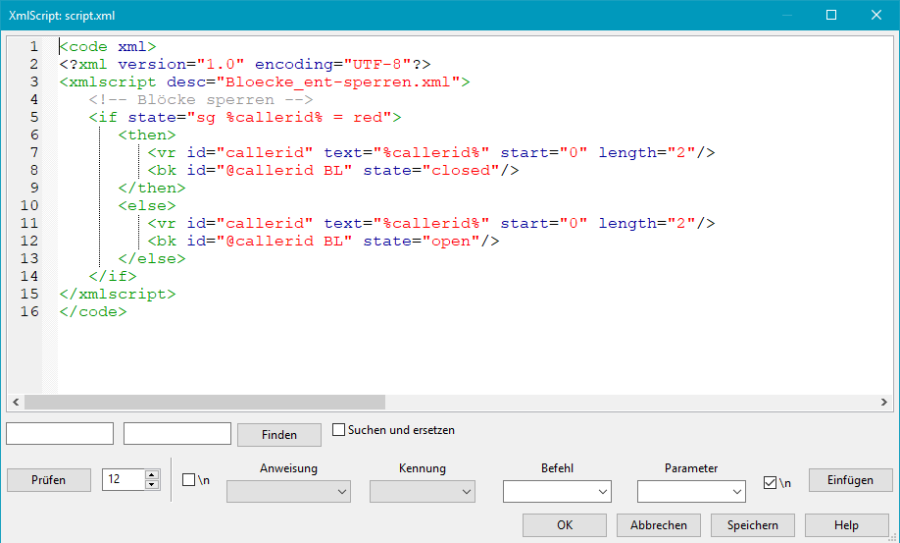The width and height of the screenshot is (900, 543).
Task: Expand the Kennung combo box
Action: tap(422, 491)
